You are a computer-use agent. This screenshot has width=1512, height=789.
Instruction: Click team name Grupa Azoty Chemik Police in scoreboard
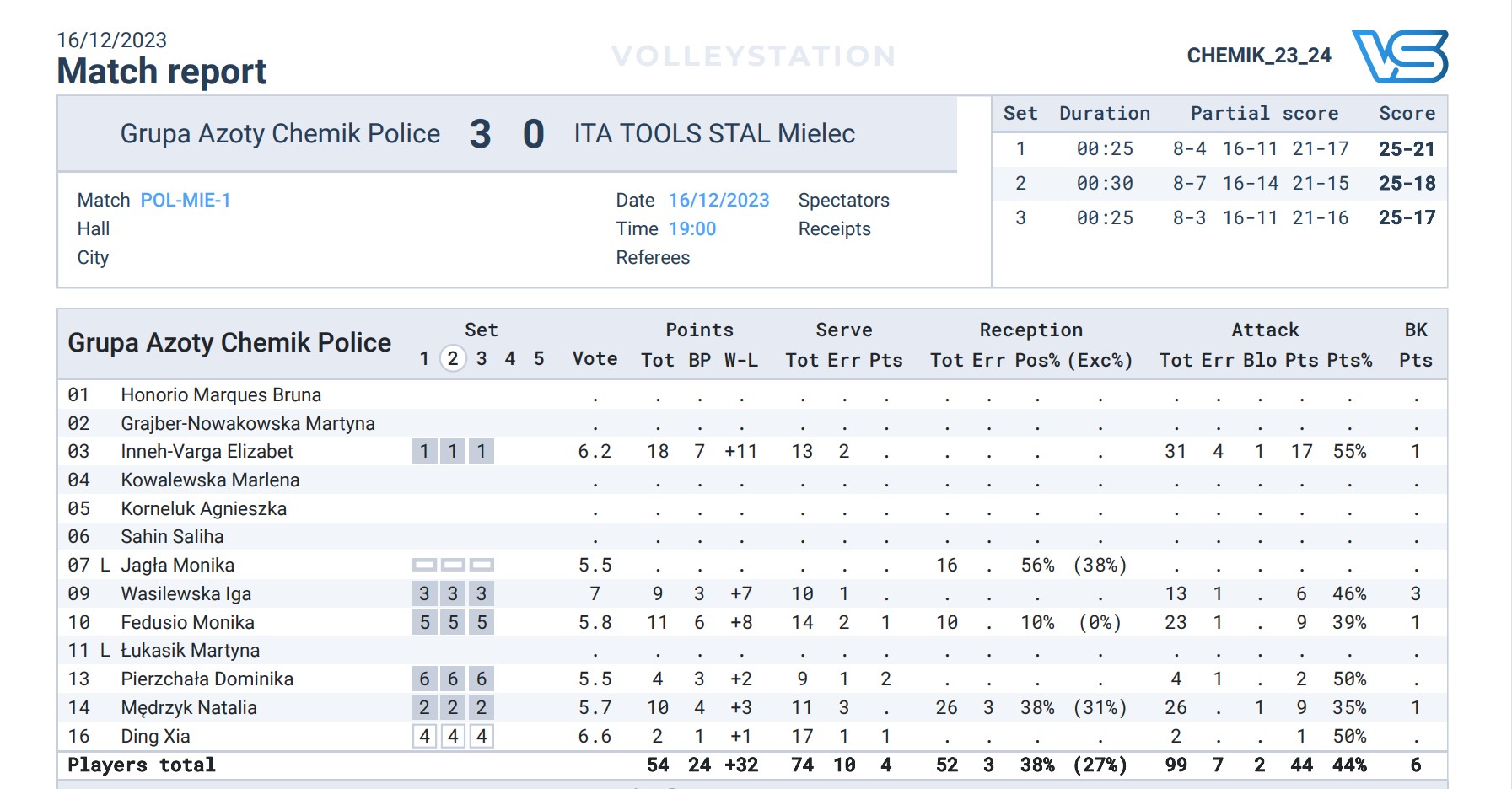pyautogui.click(x=280, y=134)
